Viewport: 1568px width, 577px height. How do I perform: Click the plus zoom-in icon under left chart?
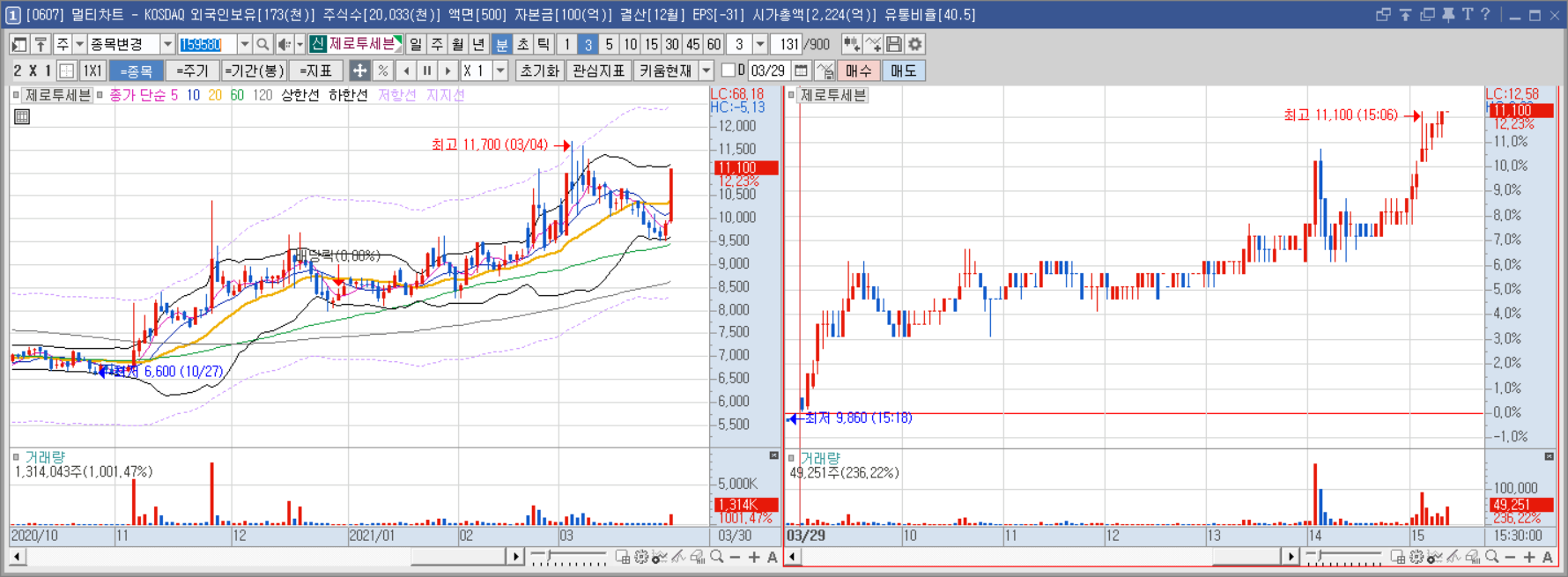coord(754,557)
